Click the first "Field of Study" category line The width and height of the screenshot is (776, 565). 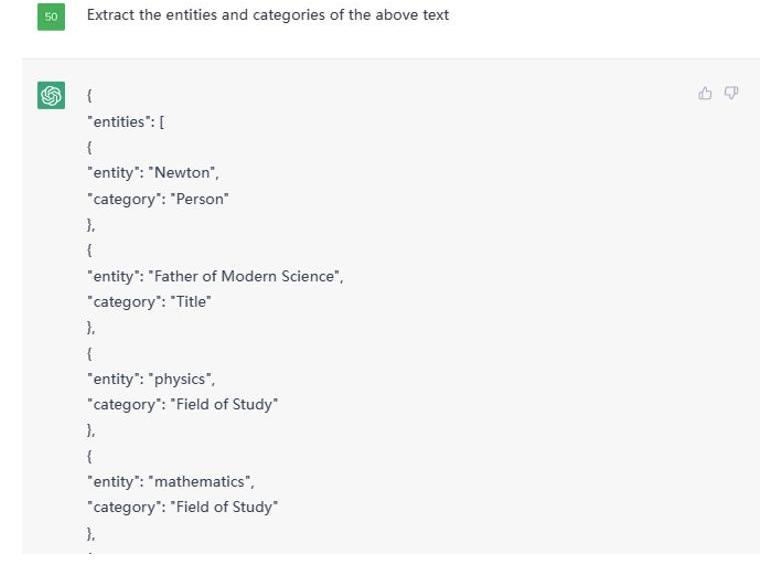(182, 405)
